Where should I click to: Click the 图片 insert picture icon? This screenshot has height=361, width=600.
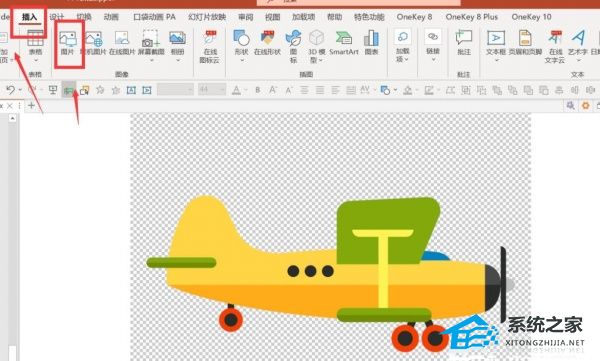pos(68,43)
